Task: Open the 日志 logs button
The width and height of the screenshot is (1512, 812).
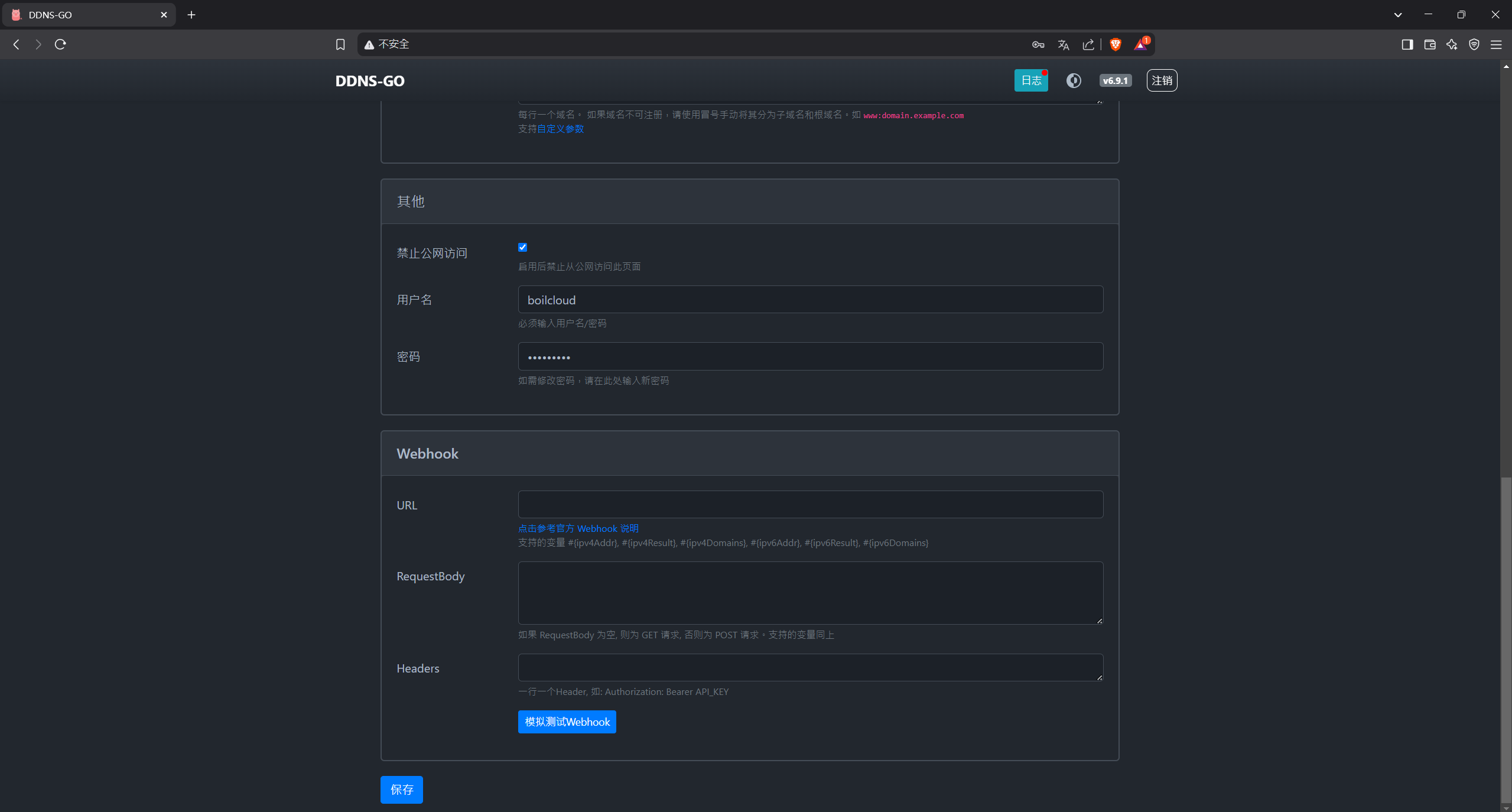Action: [1032, 80]
